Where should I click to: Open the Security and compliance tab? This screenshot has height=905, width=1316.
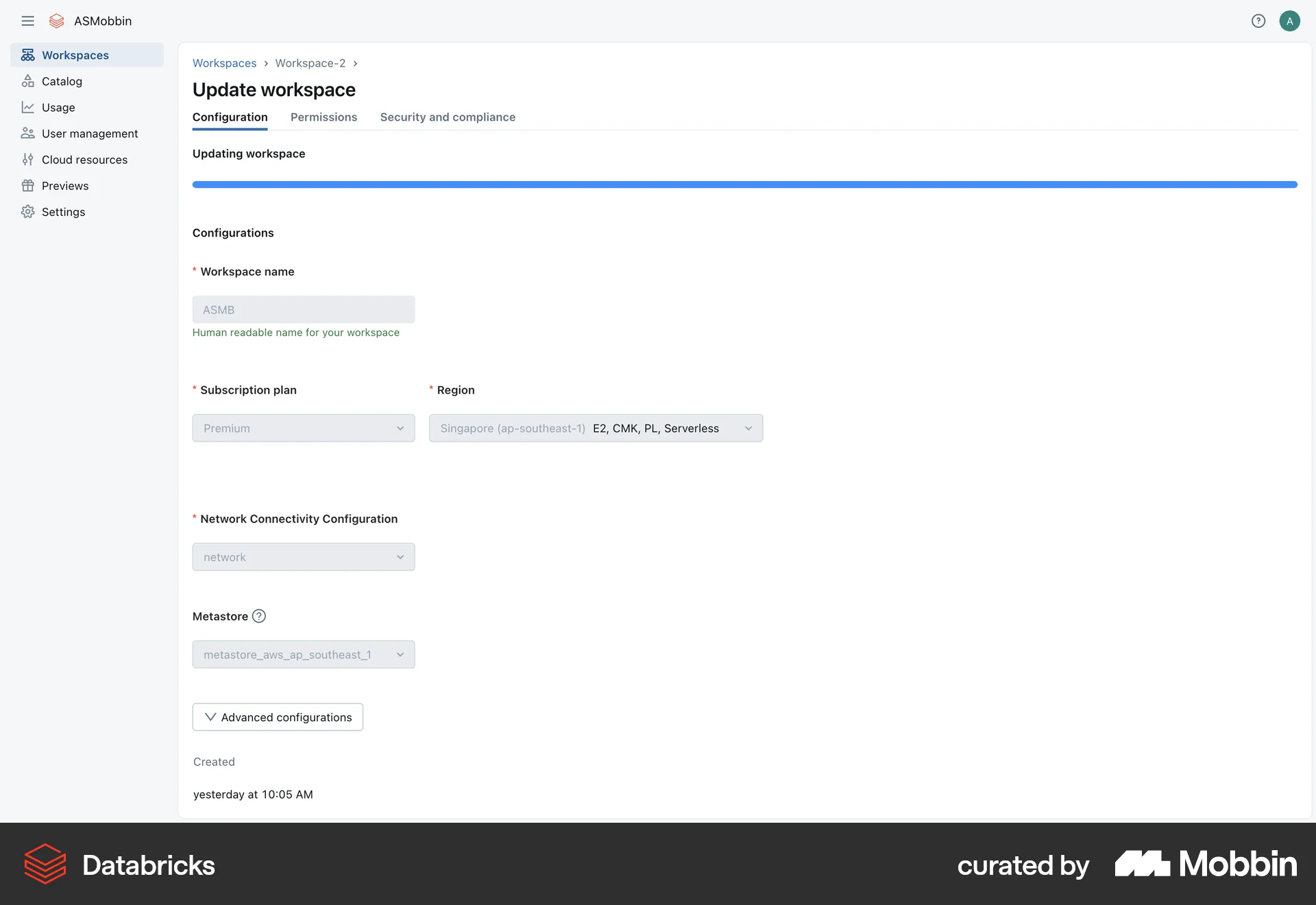[x=448, y=117]
